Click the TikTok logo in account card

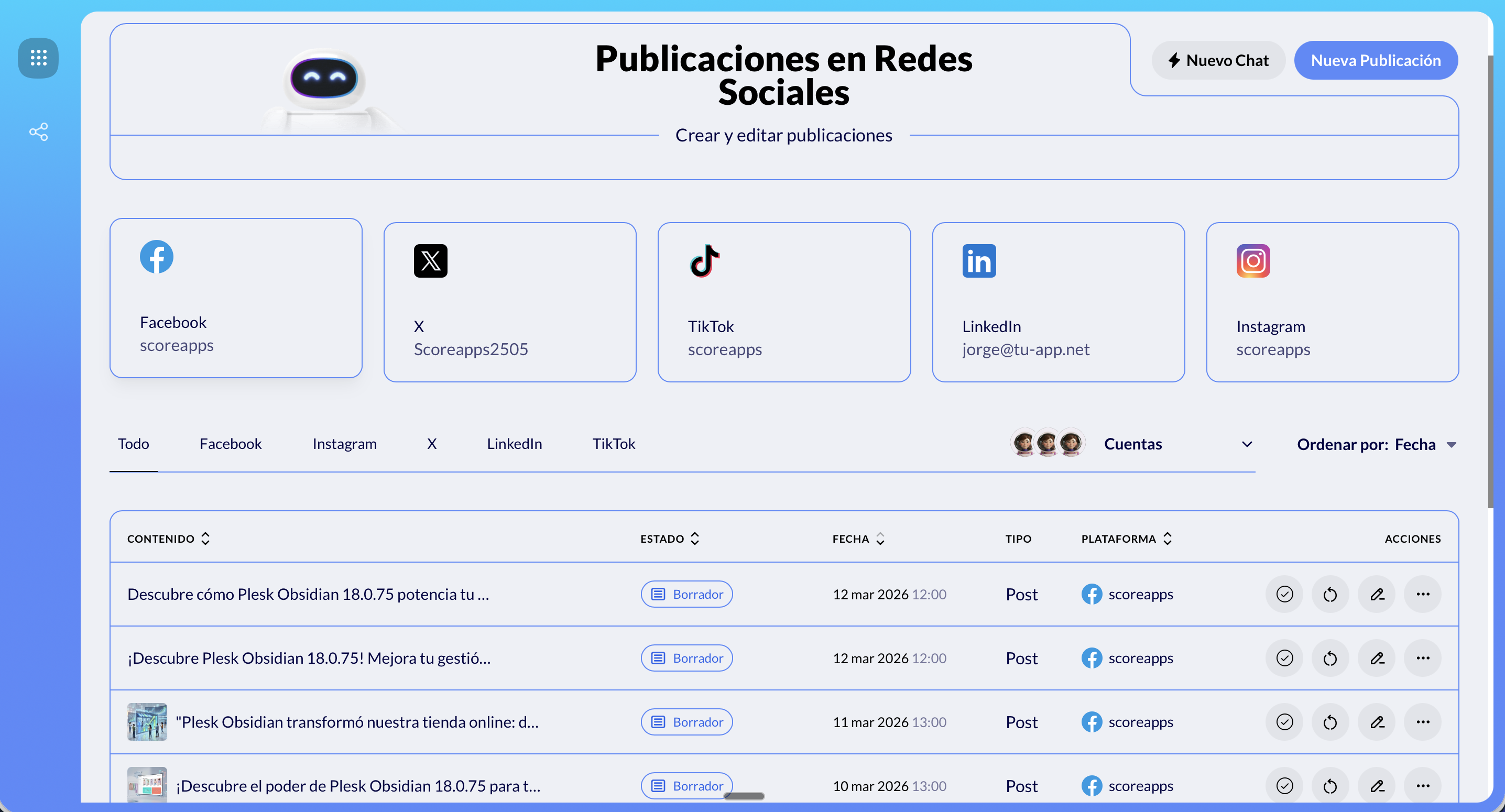(705, 260)
